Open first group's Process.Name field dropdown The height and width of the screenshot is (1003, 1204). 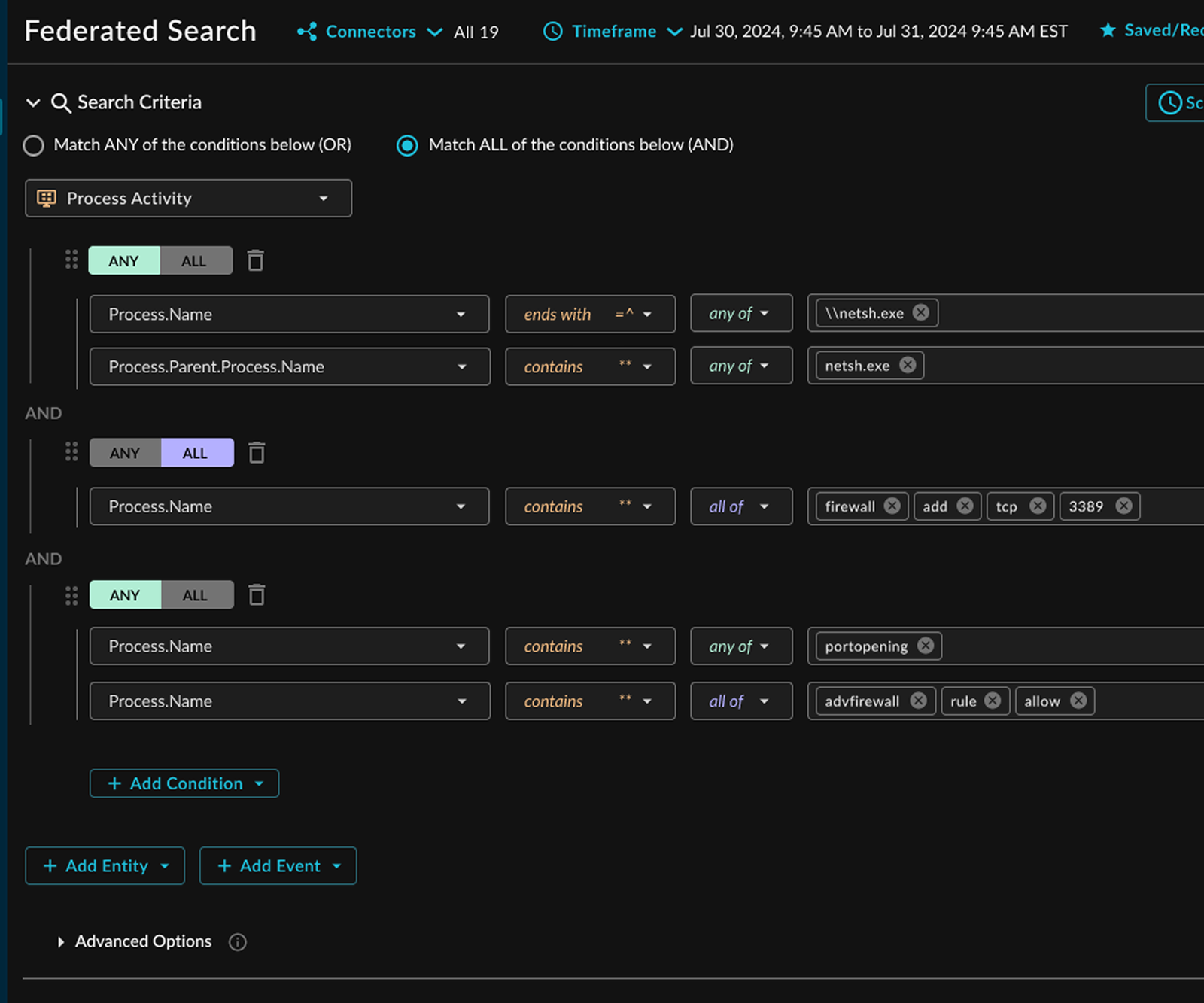click(x=289, y=314)
